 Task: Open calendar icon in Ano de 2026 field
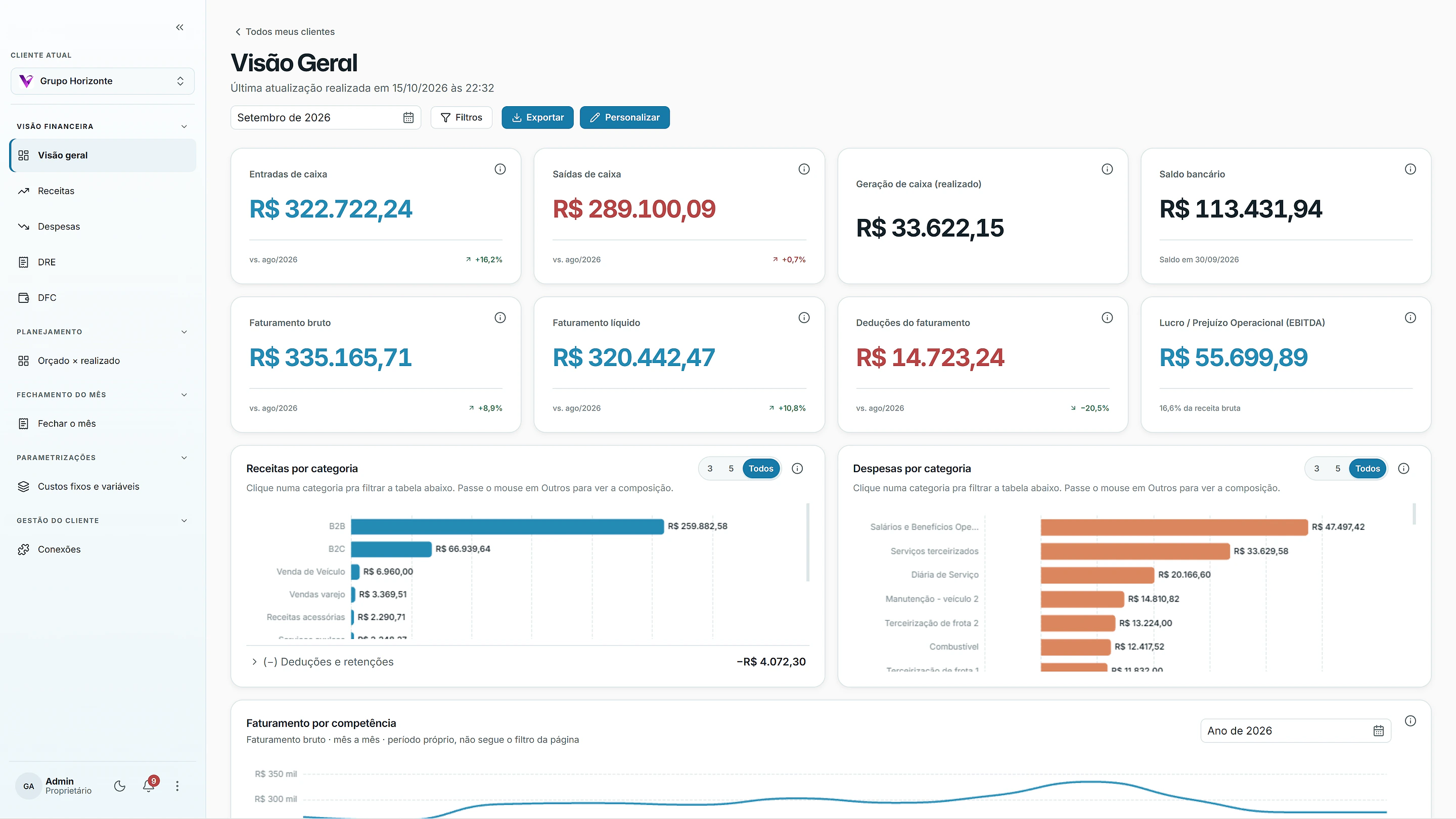[x=1378, y=731]
